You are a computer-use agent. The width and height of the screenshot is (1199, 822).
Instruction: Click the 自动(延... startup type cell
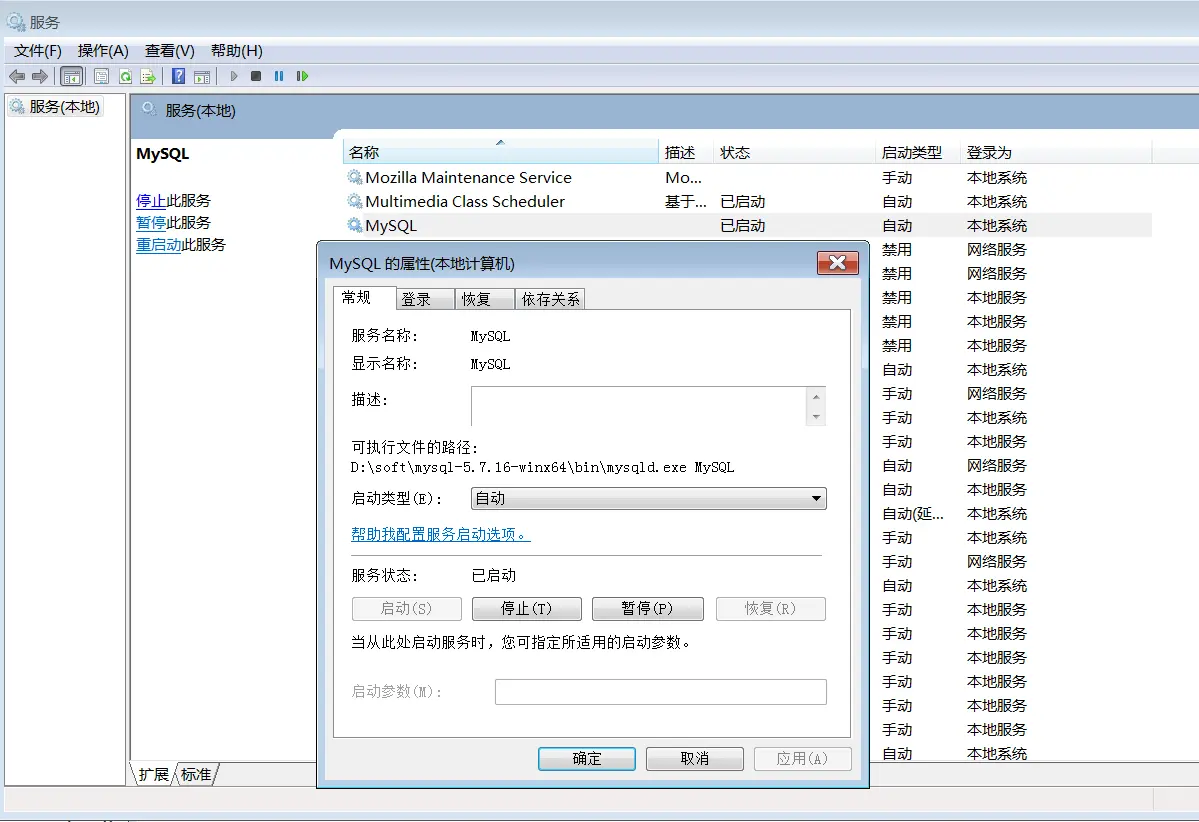pyautogui.click(x=912, y=514)
